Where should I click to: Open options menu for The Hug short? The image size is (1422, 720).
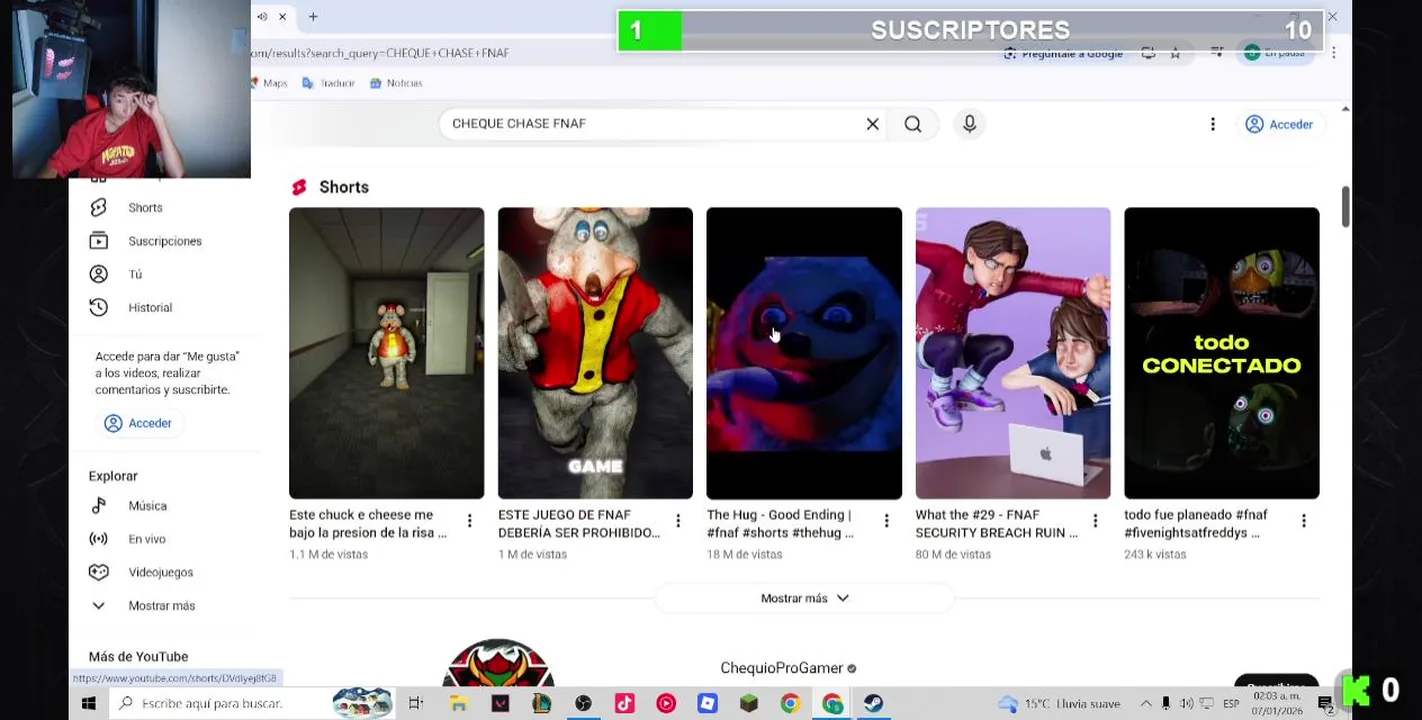[x=886, y=521]
